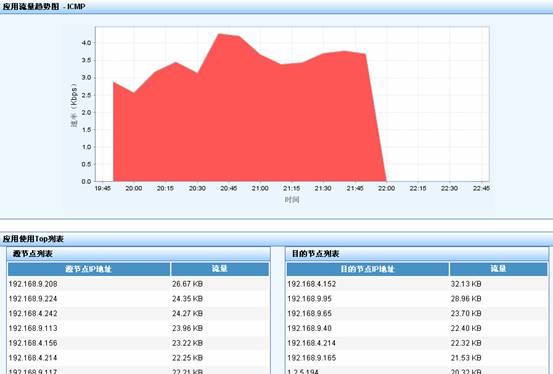Select source IP 192.168.9.113 row
The width and height of the screenshot is (553, 374).
point(138,328)
